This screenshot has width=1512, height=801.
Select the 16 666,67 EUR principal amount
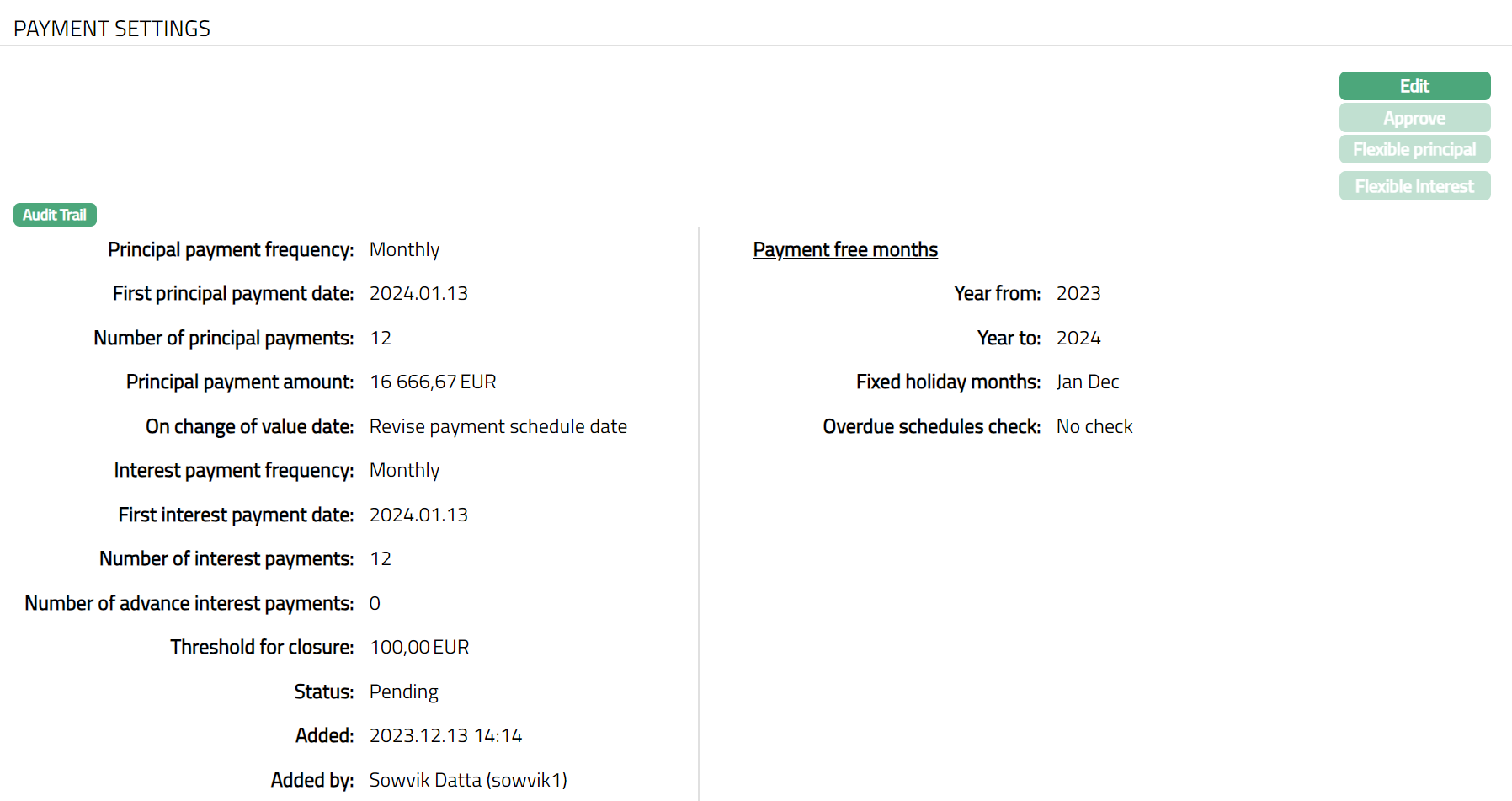[x=433, y=382]
